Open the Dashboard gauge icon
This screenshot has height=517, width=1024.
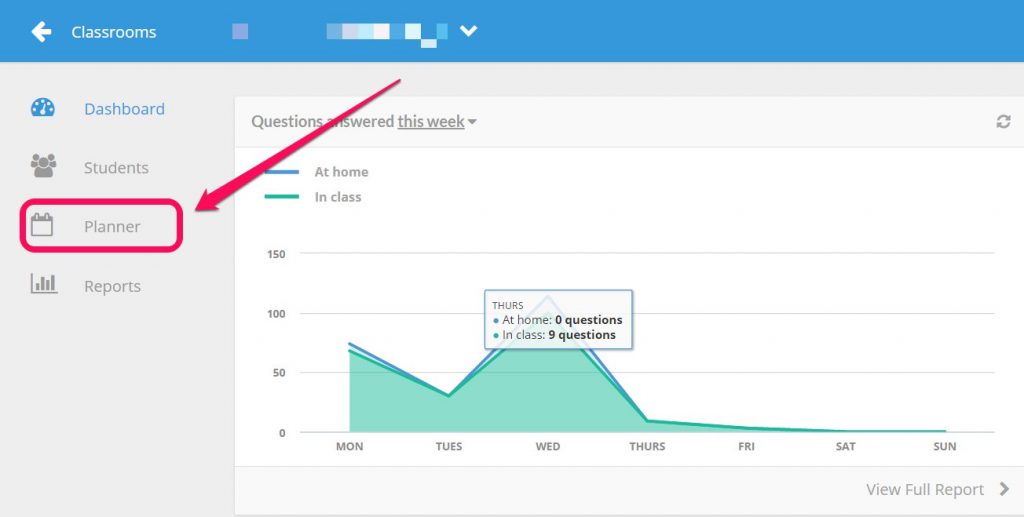pos(43,108)
